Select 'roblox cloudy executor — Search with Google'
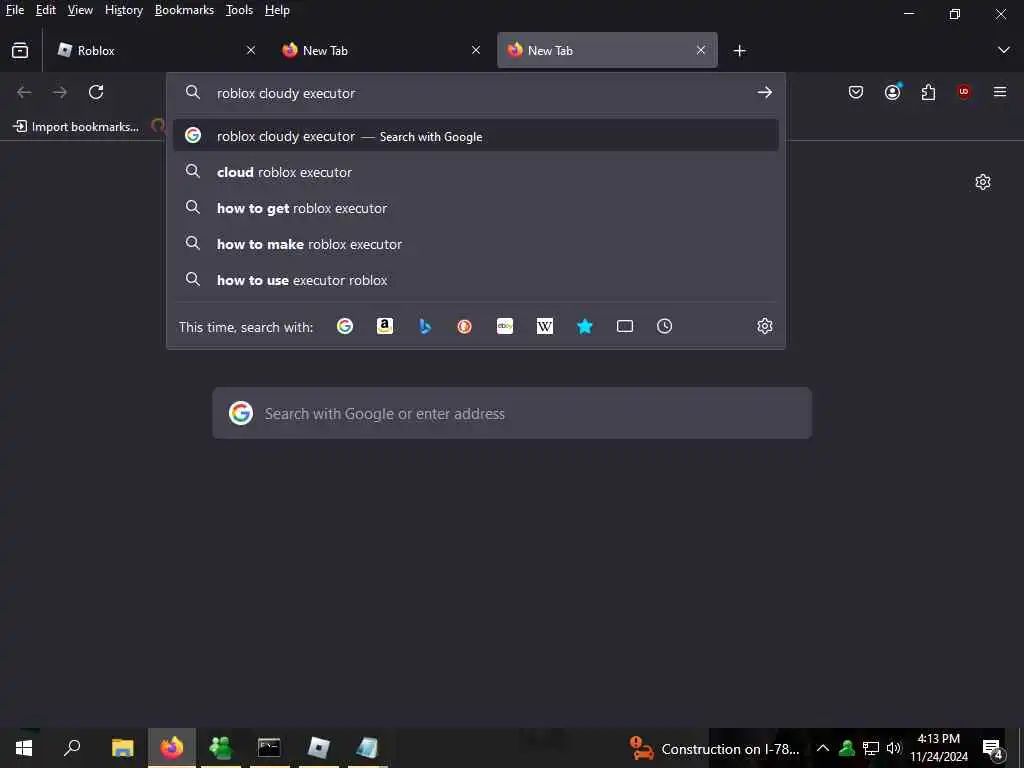Image resolution: width=1024 pixels, height=768 pixels. 475,136
